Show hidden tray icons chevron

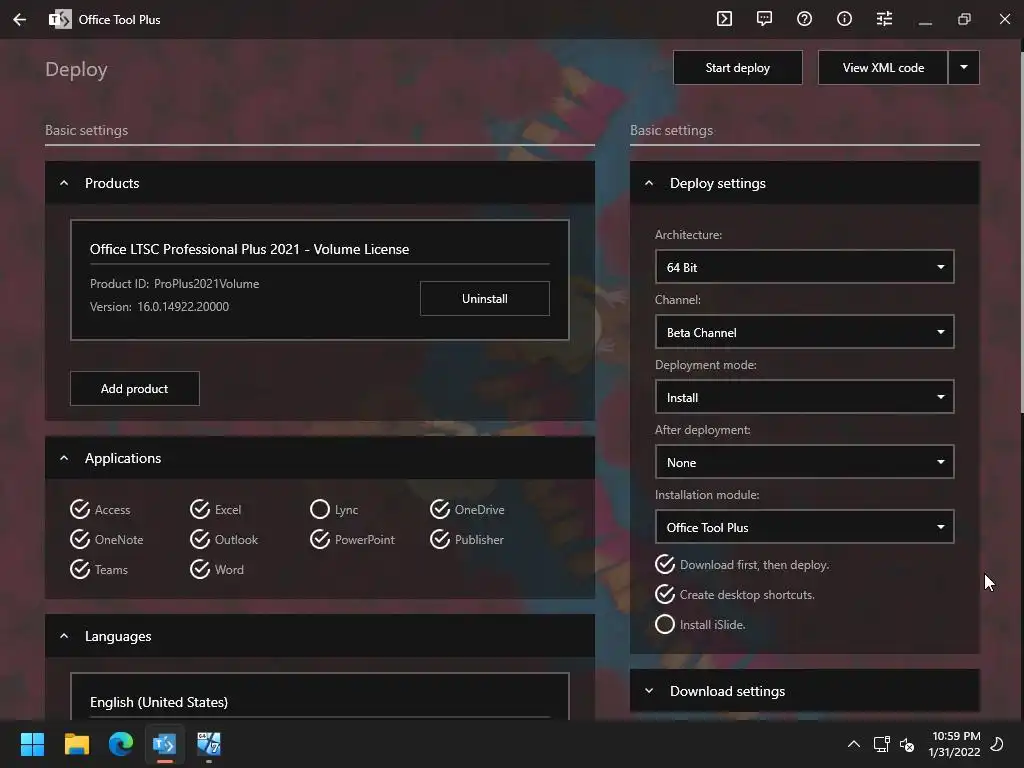coord(854,744)
